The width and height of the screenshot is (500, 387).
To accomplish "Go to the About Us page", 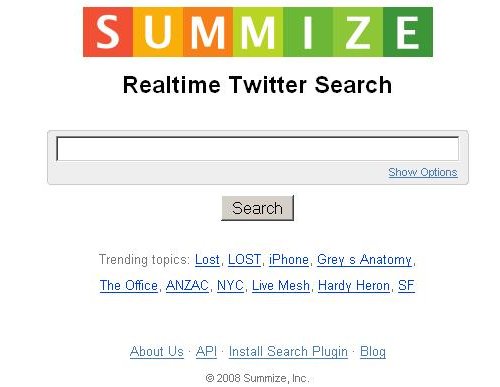I will click(157, 352).
